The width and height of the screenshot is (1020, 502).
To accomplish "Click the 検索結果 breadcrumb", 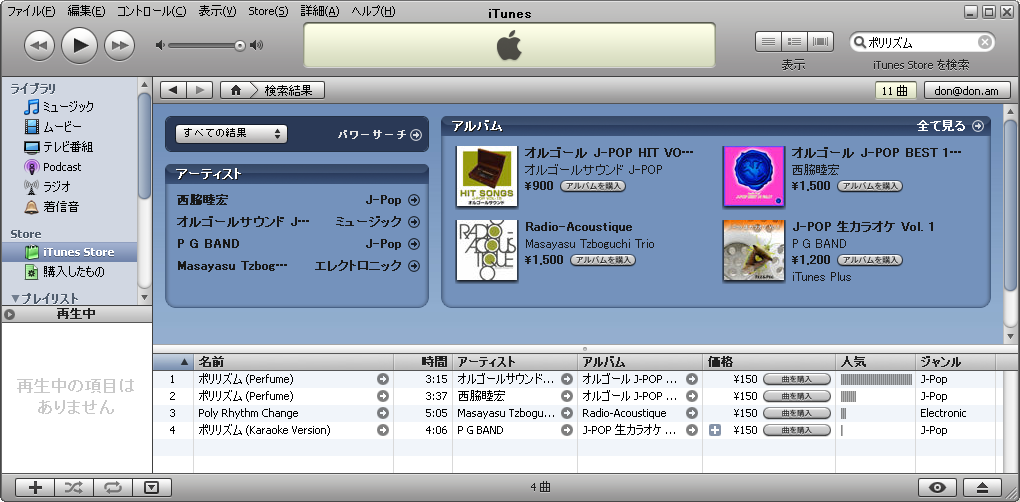I will point(288,90).
